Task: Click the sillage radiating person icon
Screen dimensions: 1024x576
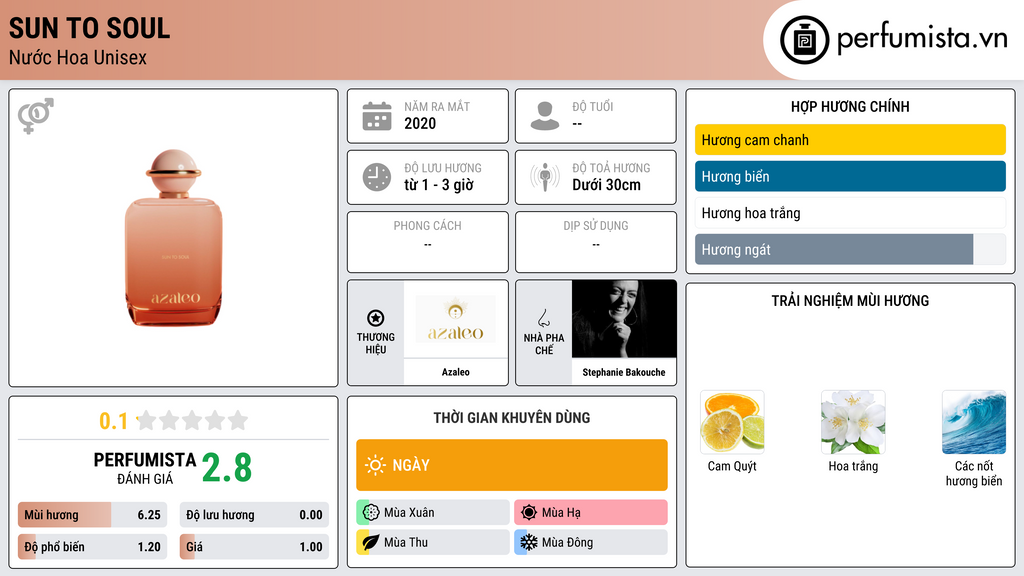Action: click(545, 177)
